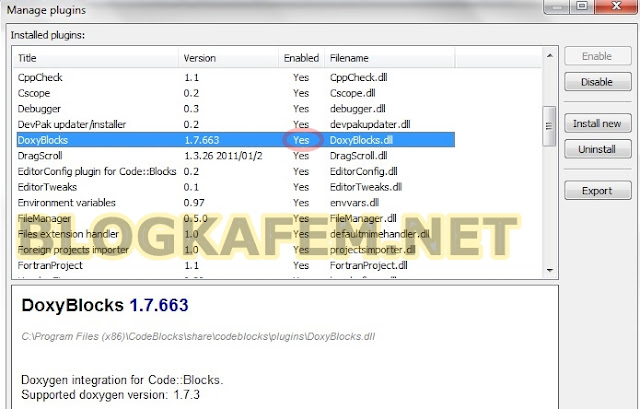
Task: Click version 1.7.663 in DoxyBlocks row
Action: 202,140
